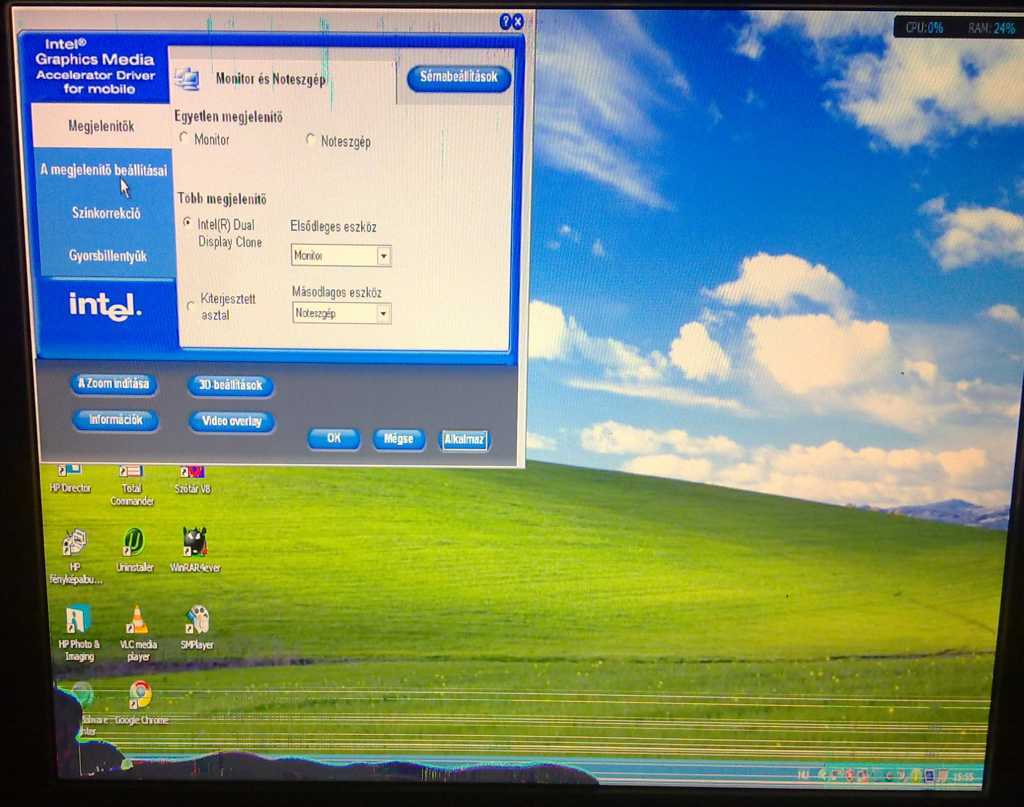The image size is (1024, 807).
Task: Open the HP Director desktop shortcut
Action: (70, 479)
